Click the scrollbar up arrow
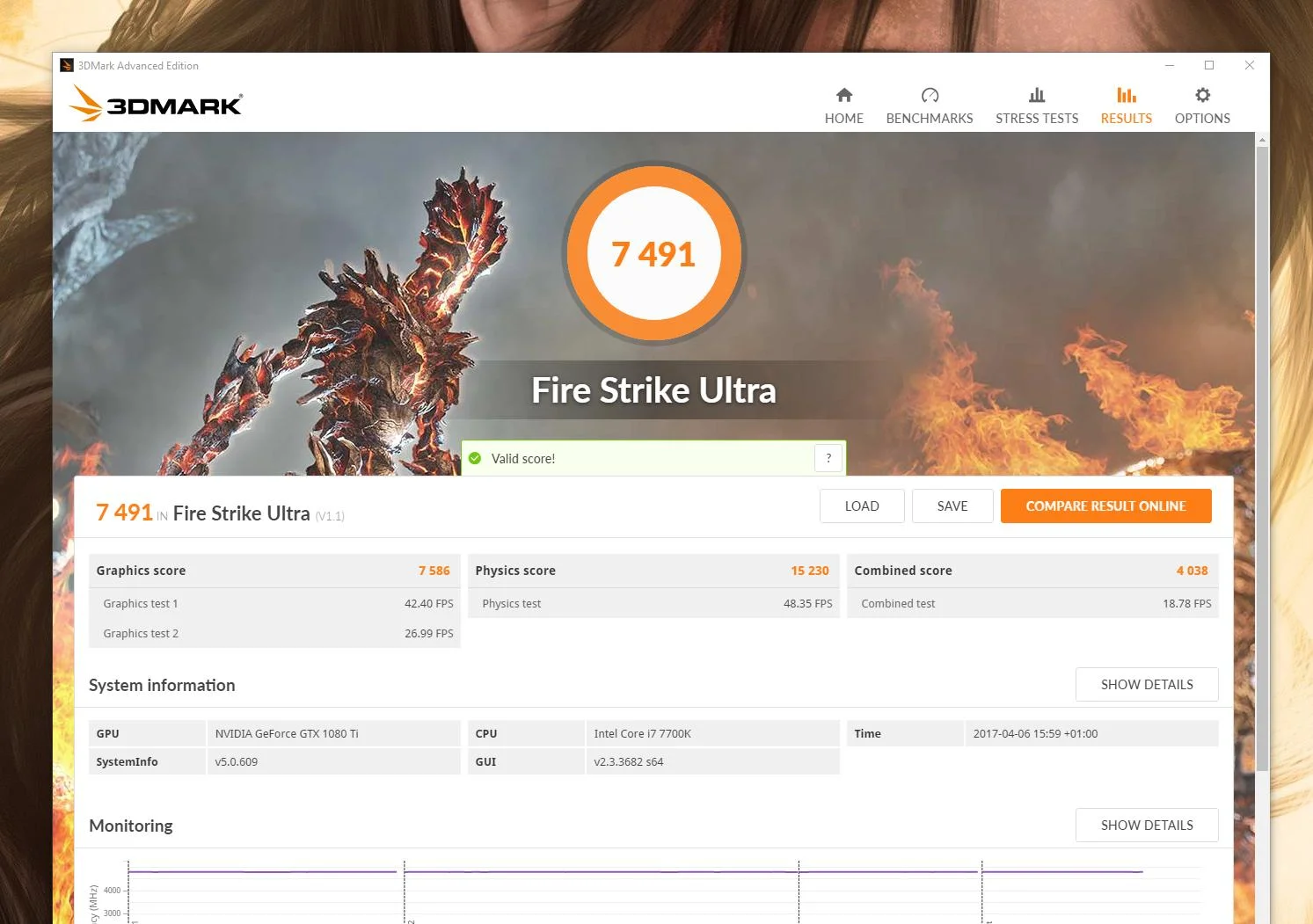The width and height of the screenshot is (1313, 924). [x=1262, y=140]
